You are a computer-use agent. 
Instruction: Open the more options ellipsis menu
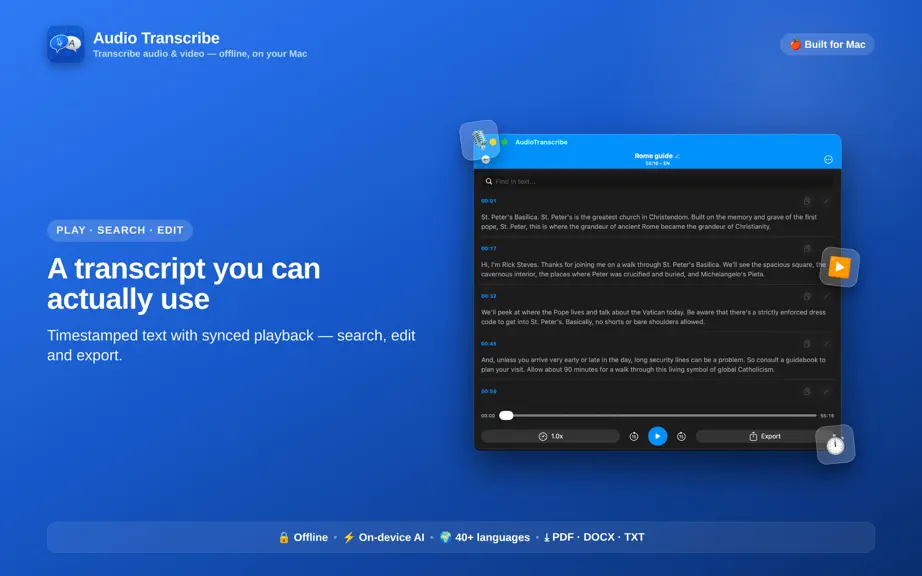(x=828, y=159)
